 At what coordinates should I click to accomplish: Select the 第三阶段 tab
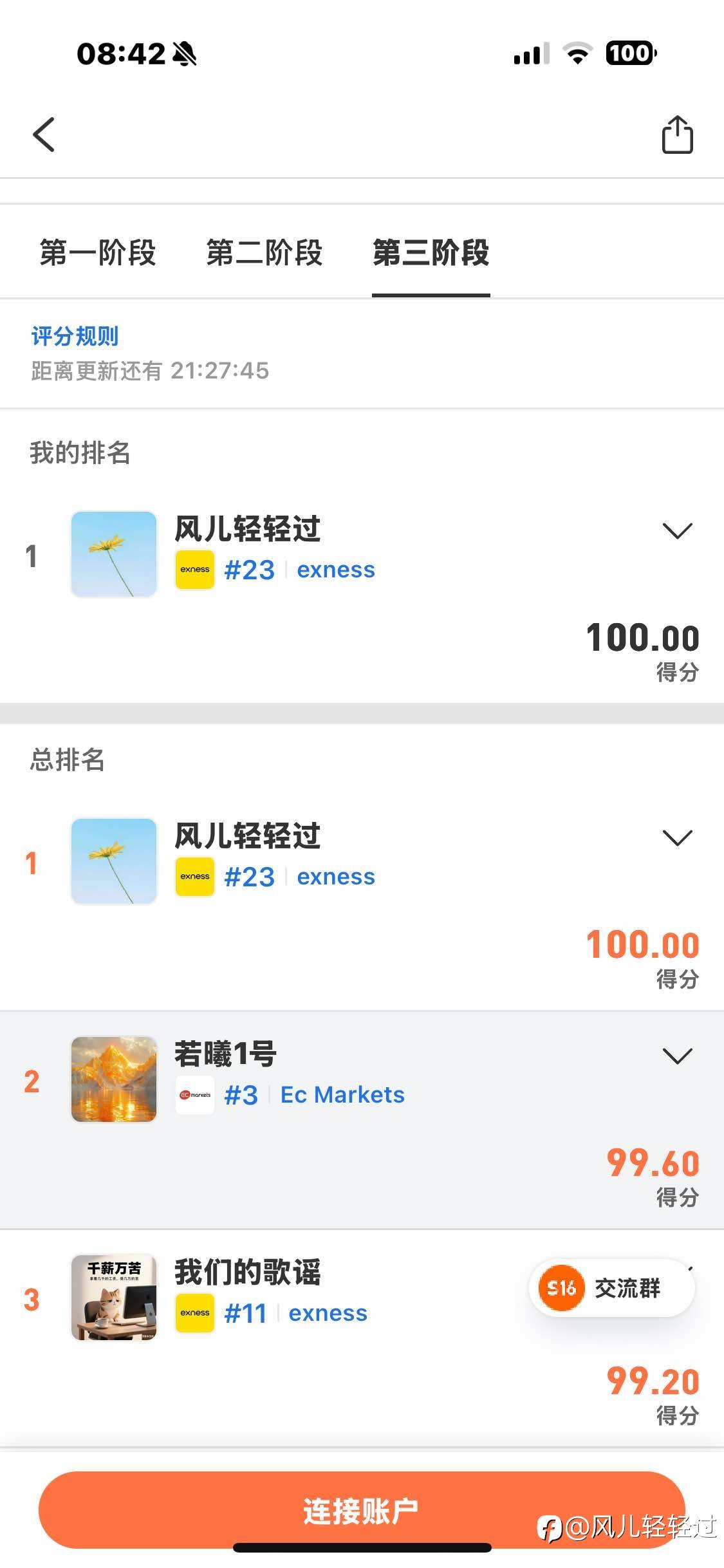click(431, 252)
